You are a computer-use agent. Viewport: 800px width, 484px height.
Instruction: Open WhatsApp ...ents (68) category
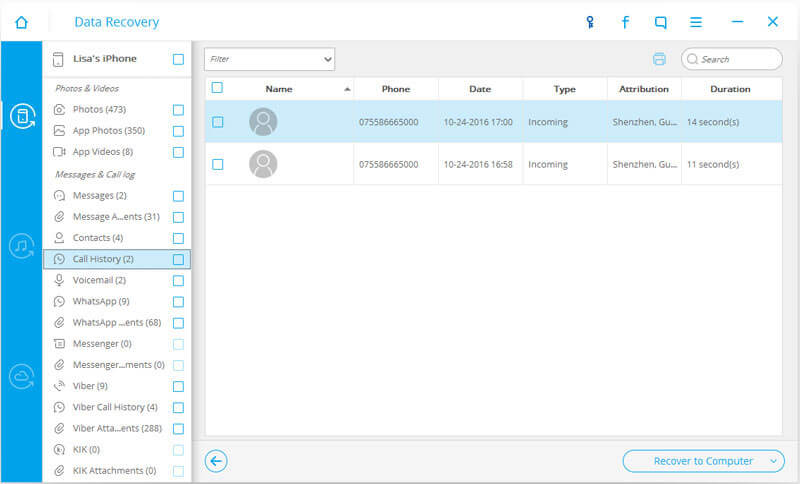117,322
